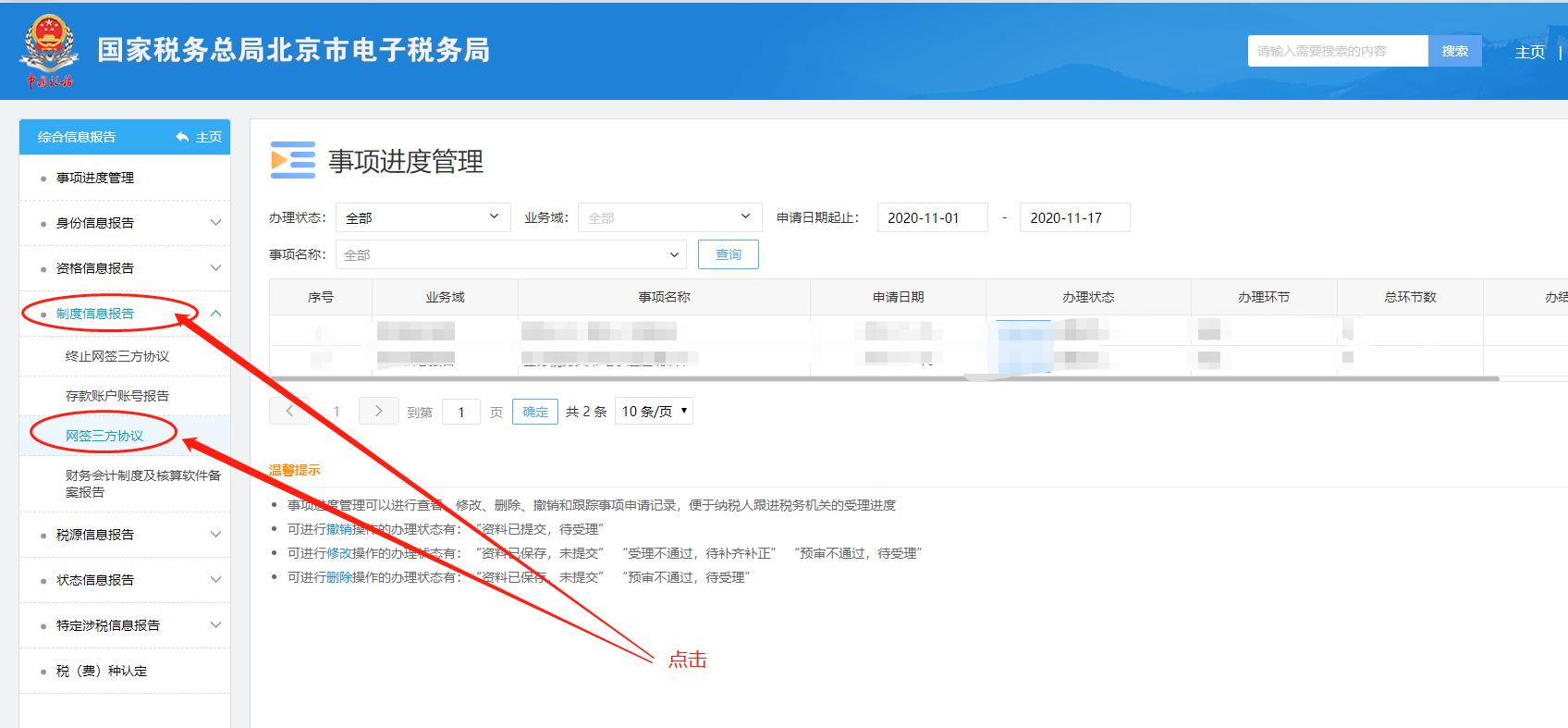Expand 状态信息报告 menu
Viewport: 1568px width, 728px height.
coord(125,580)
